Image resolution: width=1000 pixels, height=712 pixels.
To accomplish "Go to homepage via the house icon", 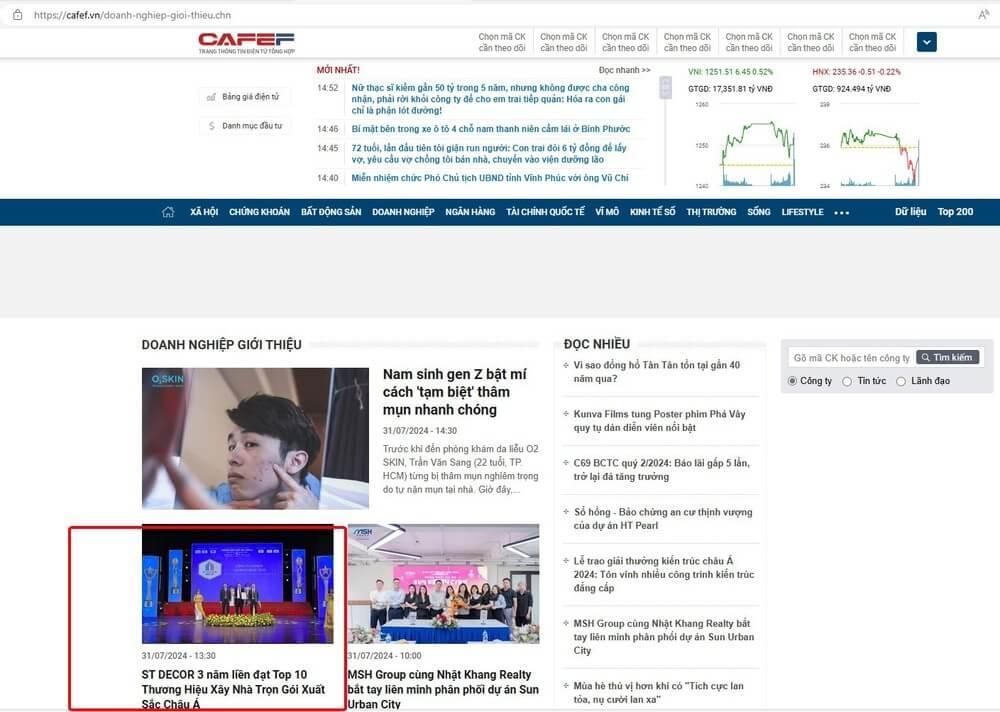I will coord(168,212).
